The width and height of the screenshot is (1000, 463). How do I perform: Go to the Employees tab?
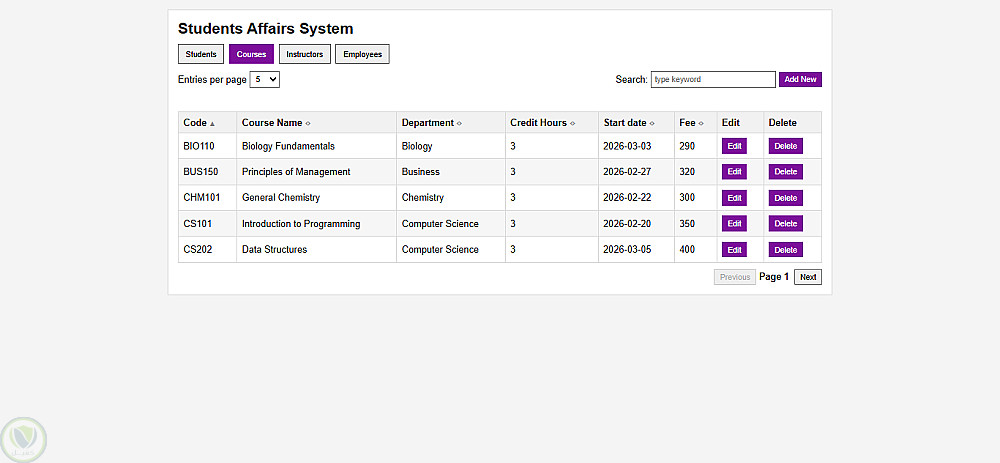coord(362,54)
